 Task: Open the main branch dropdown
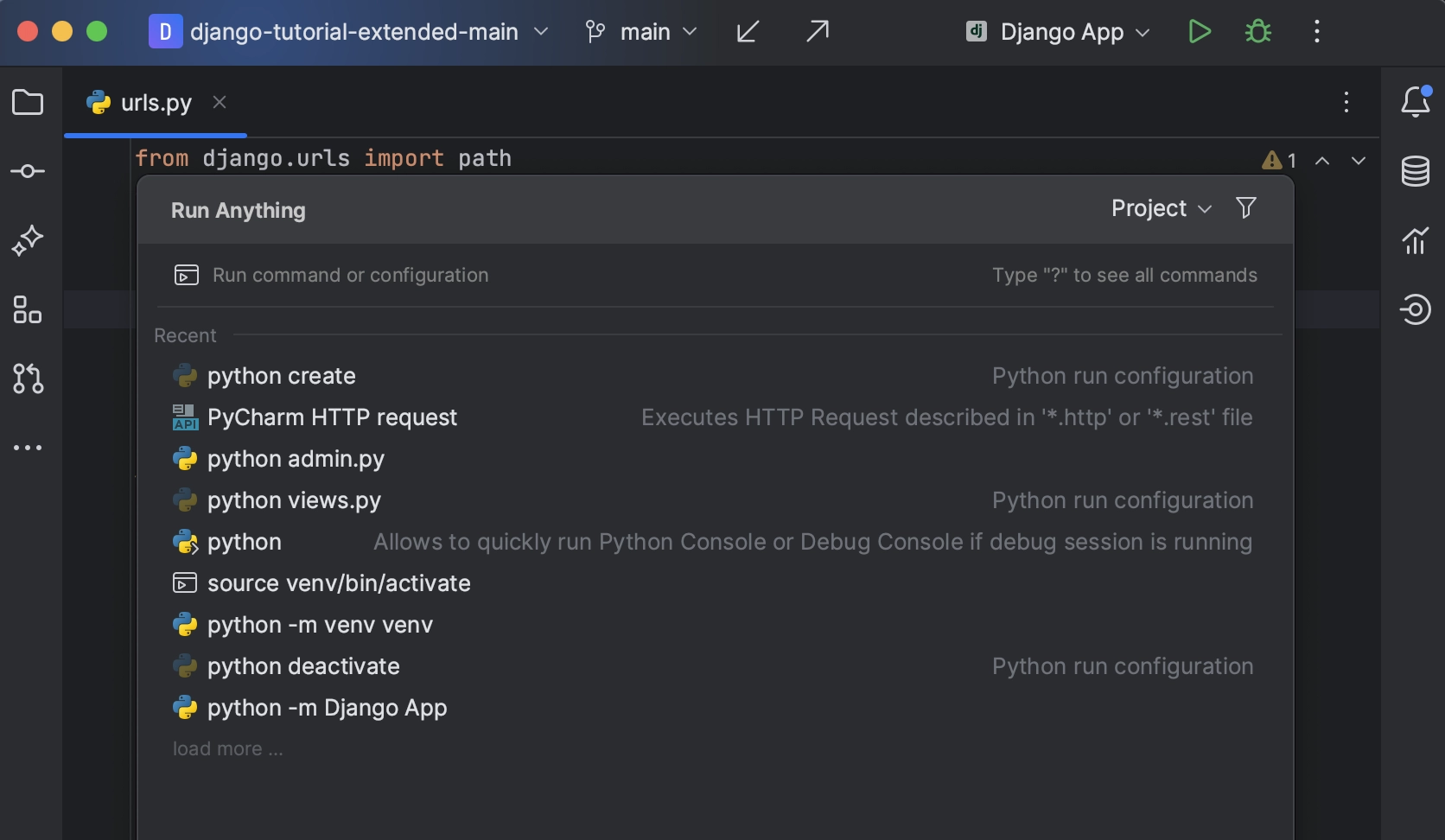pyautogui.click(x=640, y=32)
